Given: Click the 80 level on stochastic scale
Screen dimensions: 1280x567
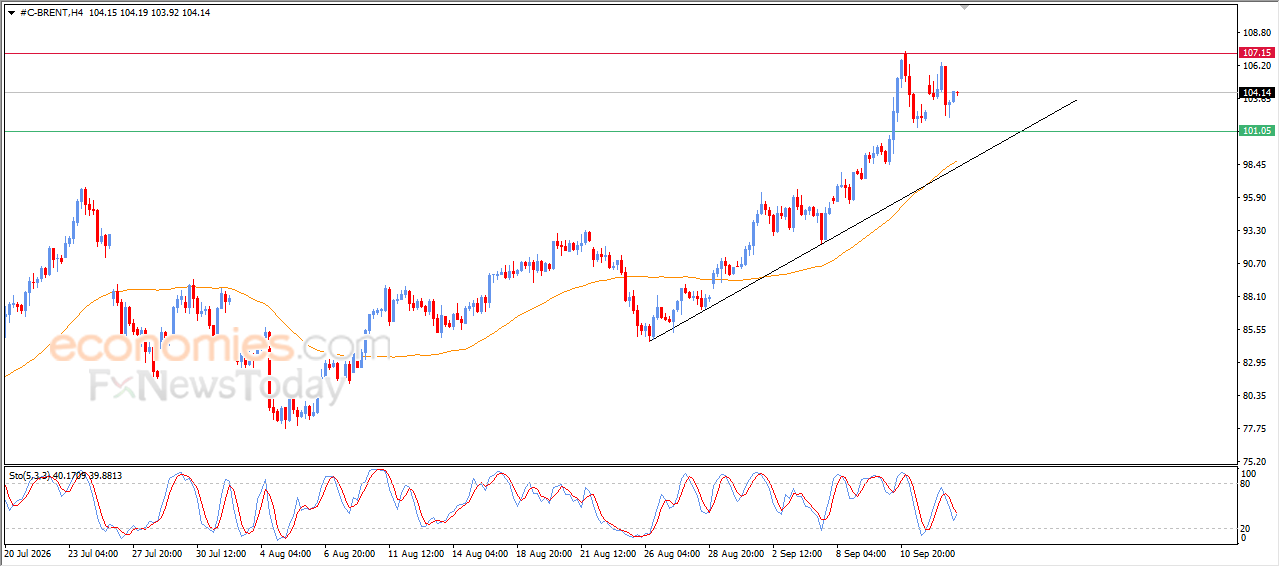Looking at the screenshot, I should pyautogui.click(x=1245, y=484).
